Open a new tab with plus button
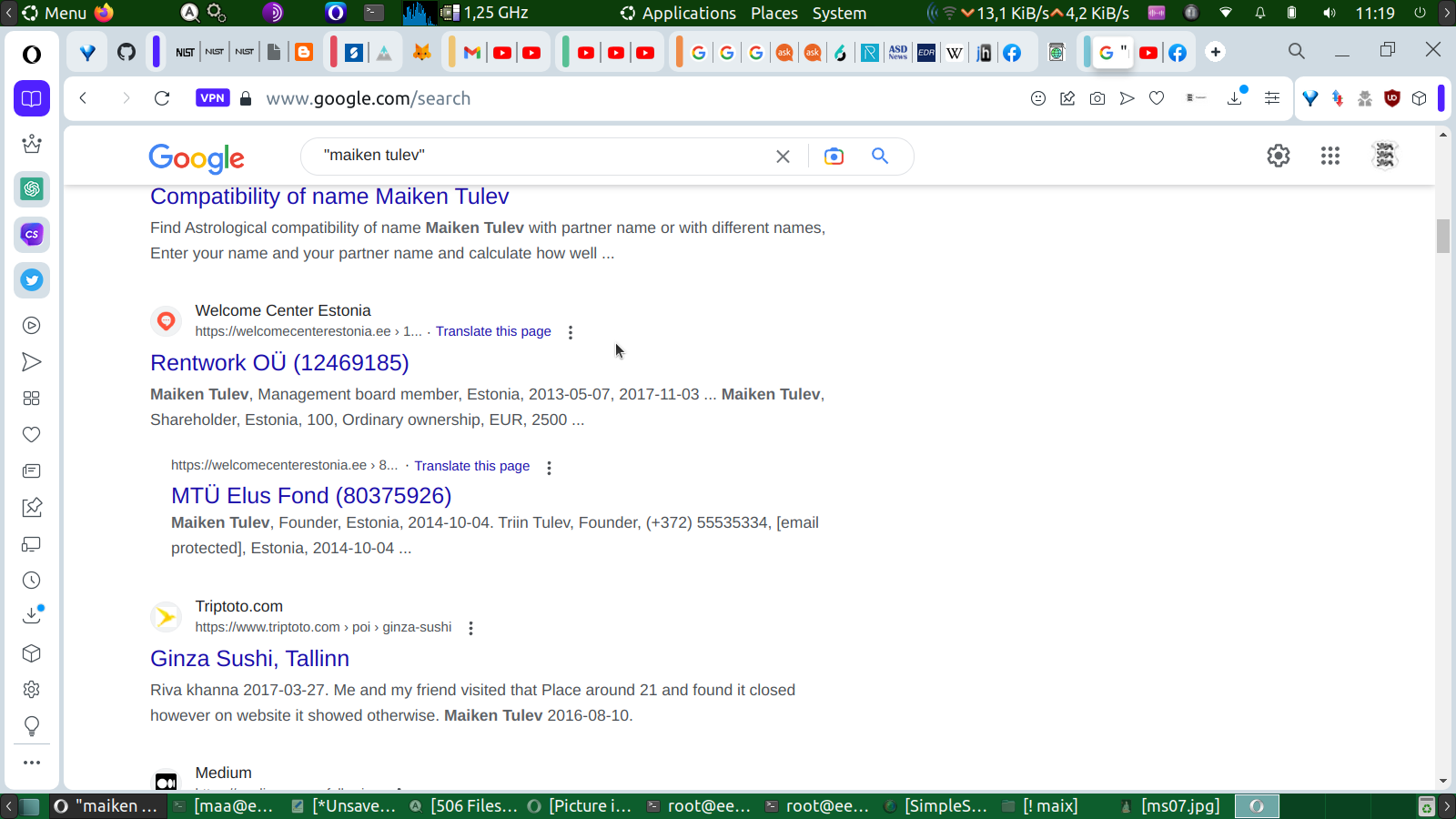This screenshot has width=1456, height=819. coord(1216,52)
